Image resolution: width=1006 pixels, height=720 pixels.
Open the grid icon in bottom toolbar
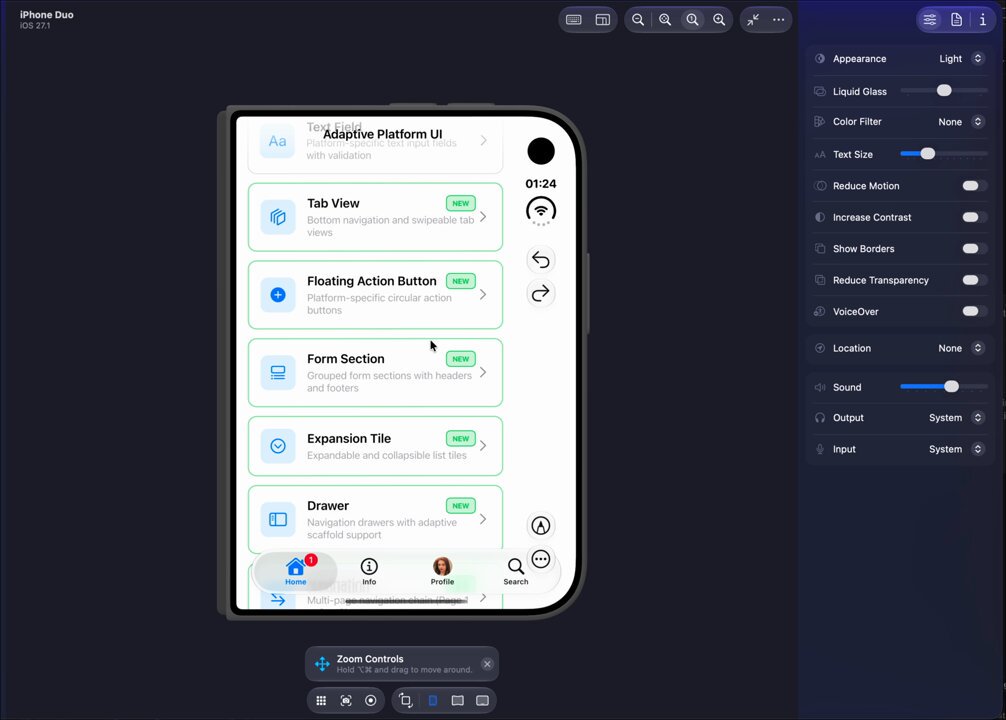[321, 700]
